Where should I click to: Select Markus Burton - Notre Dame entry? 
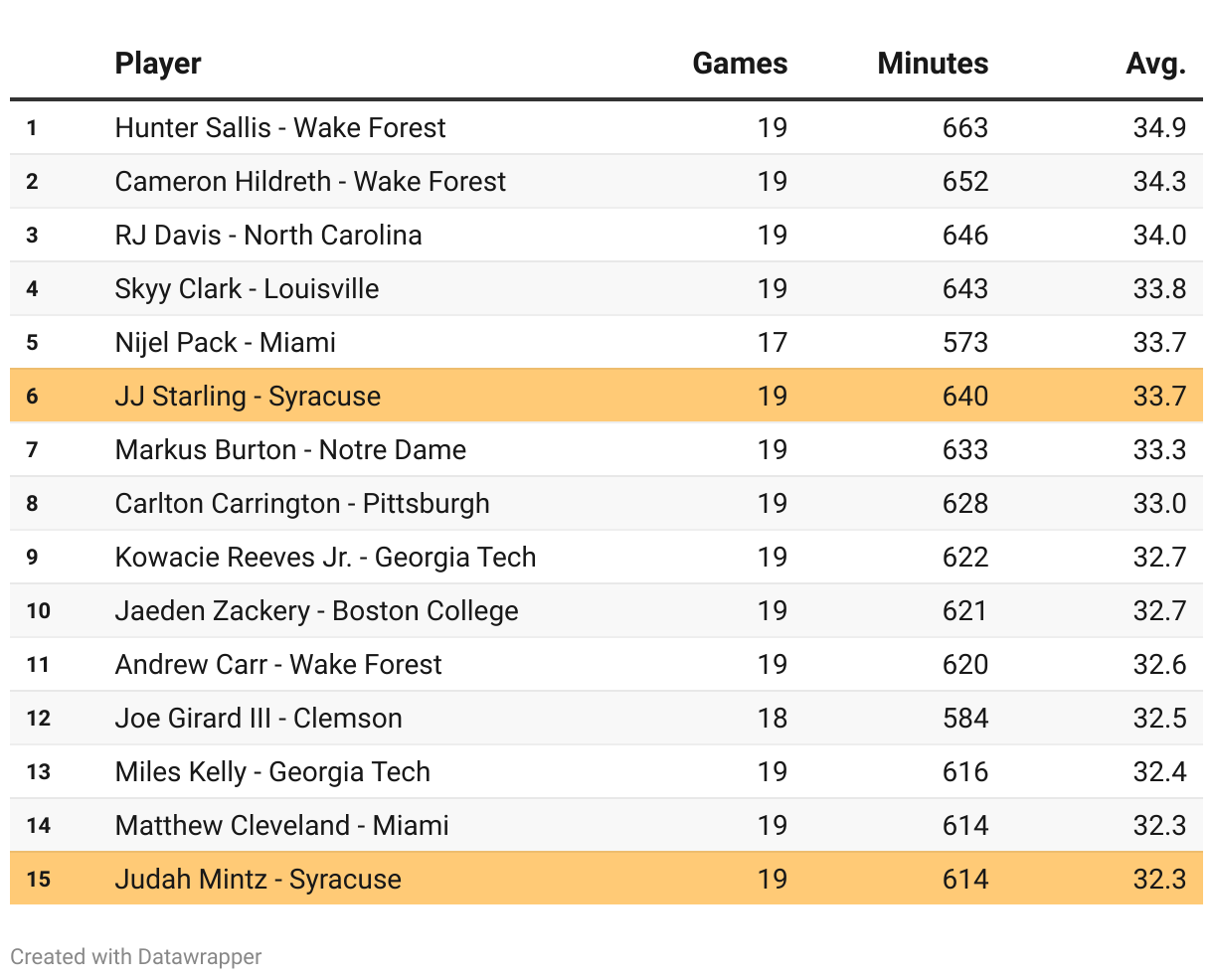[x=290, y=449]
